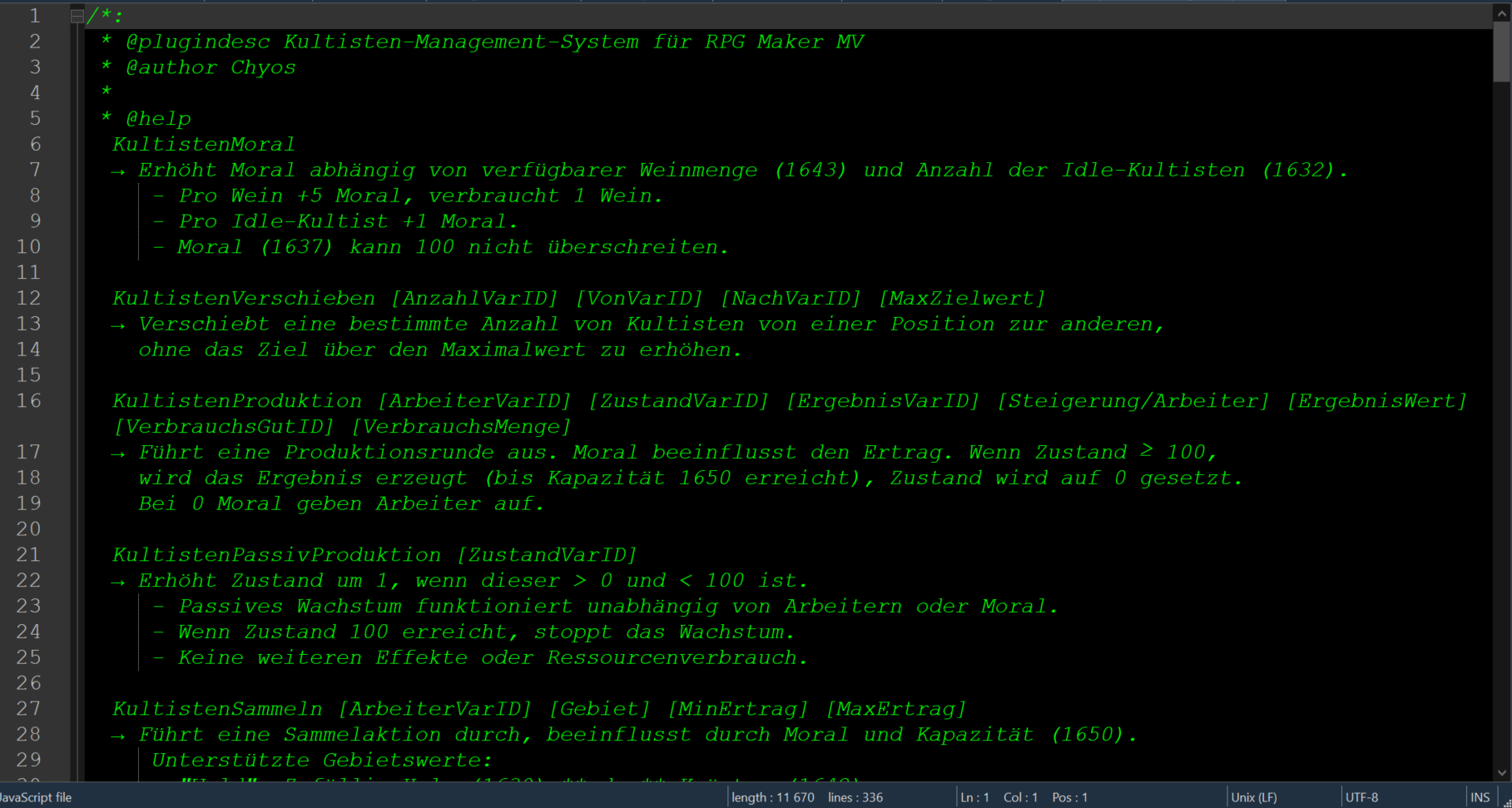
Task: Click the variable ID "(1637)"
Action: (296, 247)
